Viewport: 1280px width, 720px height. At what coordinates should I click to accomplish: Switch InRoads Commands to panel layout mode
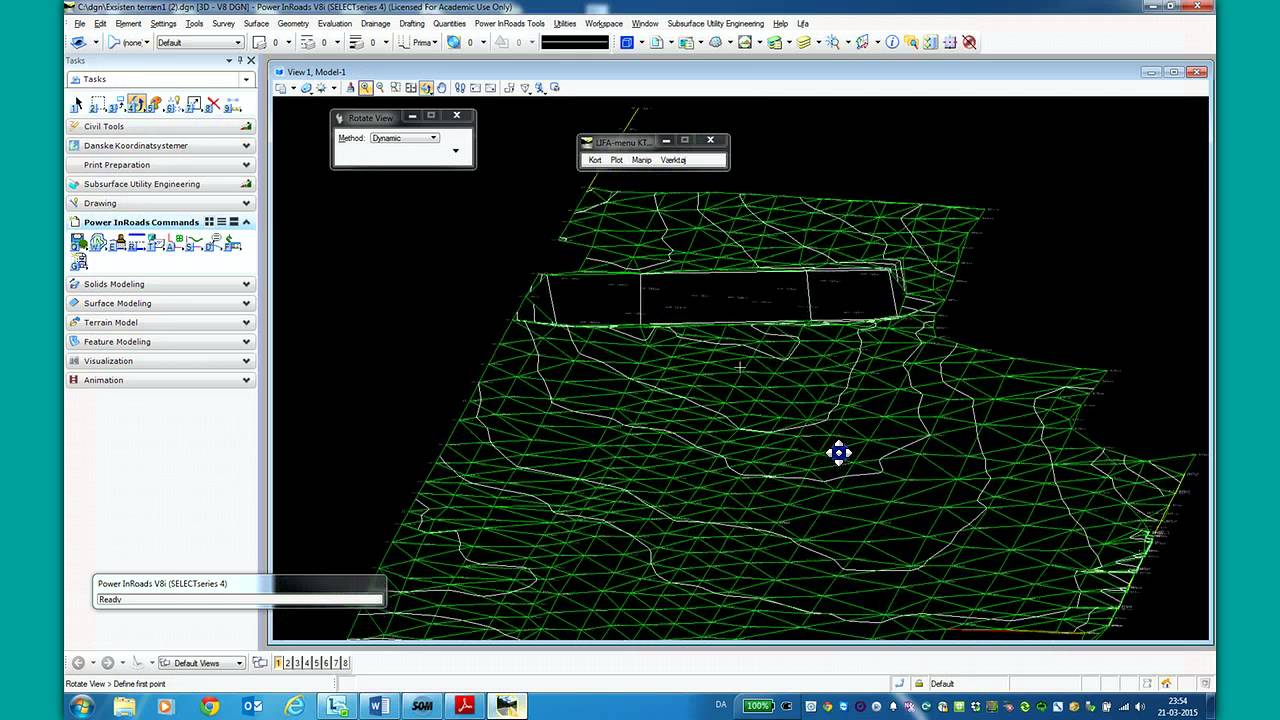click(234, 222)
